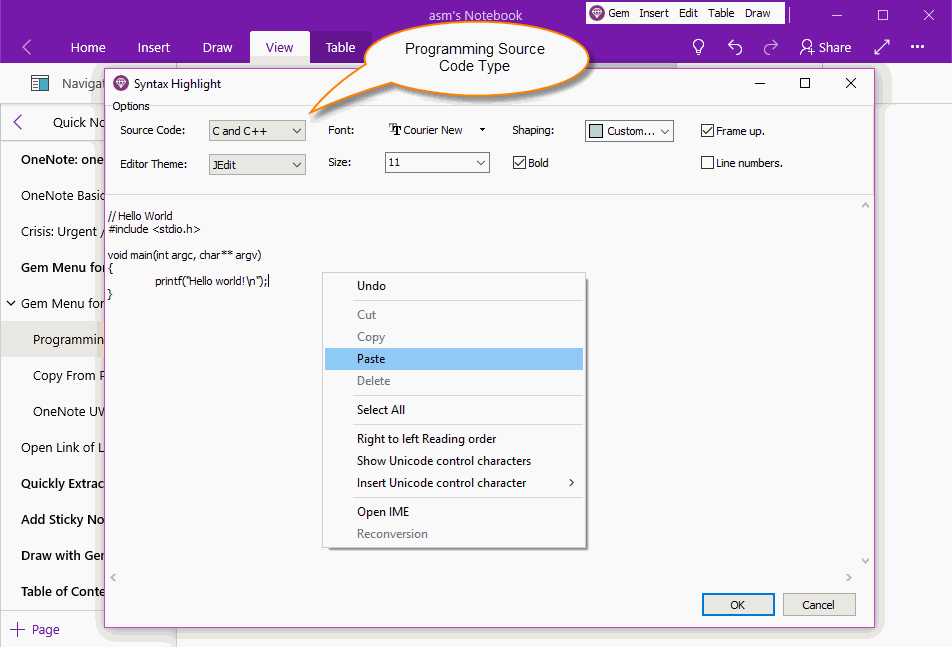Viewport: 952px width, 647px height.
Task: Open the Gem add-in Draw menu
Action: pyautogui.click(x=757, y=13)
